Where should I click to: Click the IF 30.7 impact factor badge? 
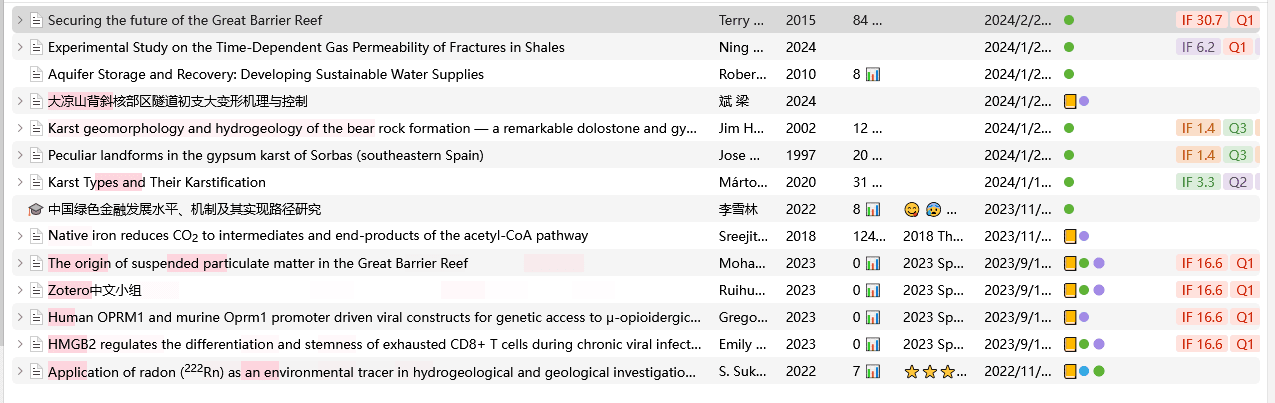coord(1202,20)
